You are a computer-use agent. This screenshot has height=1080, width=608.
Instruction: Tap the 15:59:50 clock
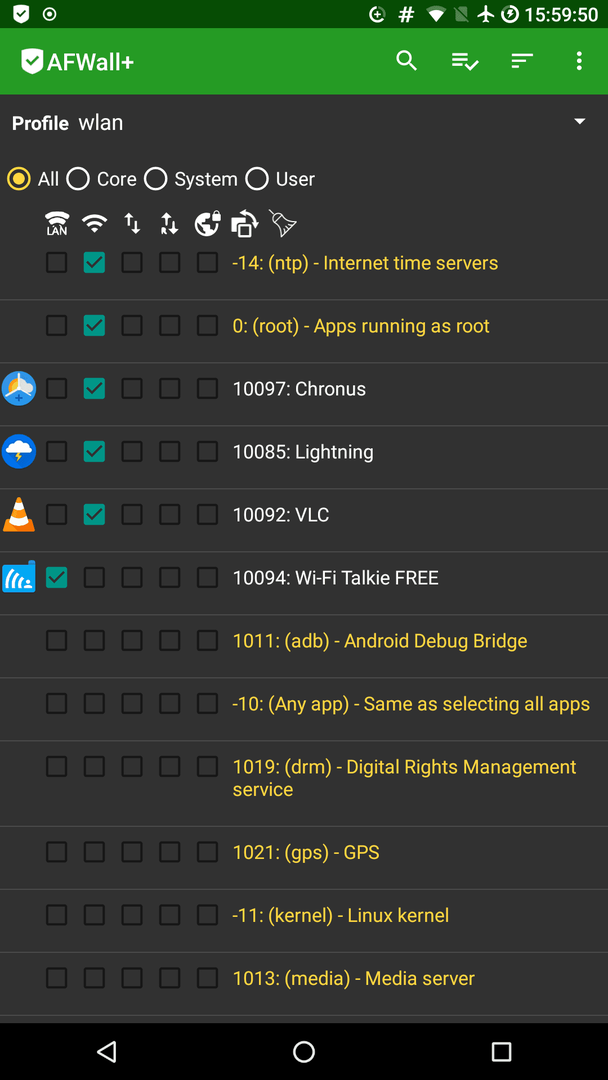point(561,14)
